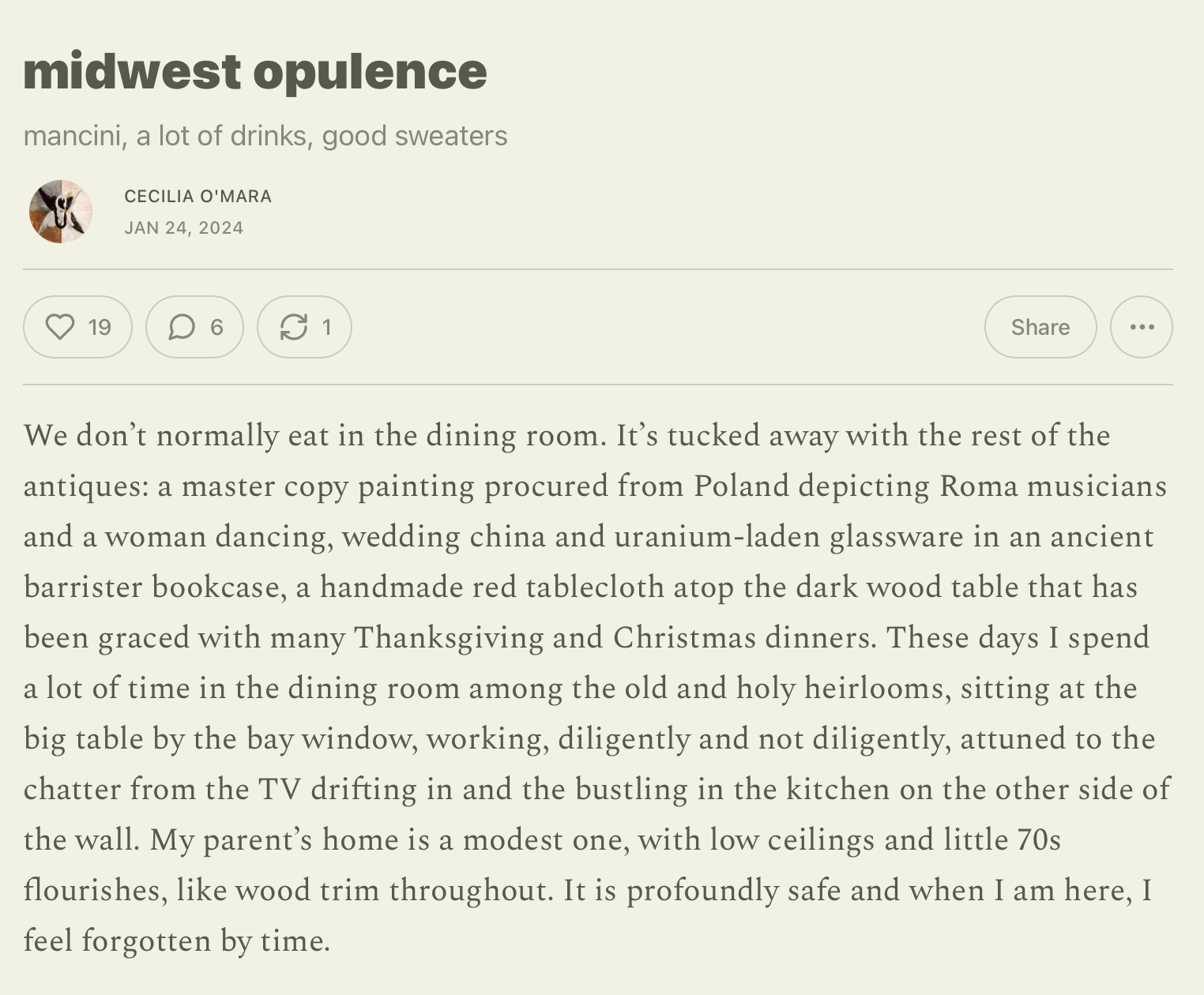Click the like count showing 19
This screenshot has height=995, width=1204.
click(100, 327)
